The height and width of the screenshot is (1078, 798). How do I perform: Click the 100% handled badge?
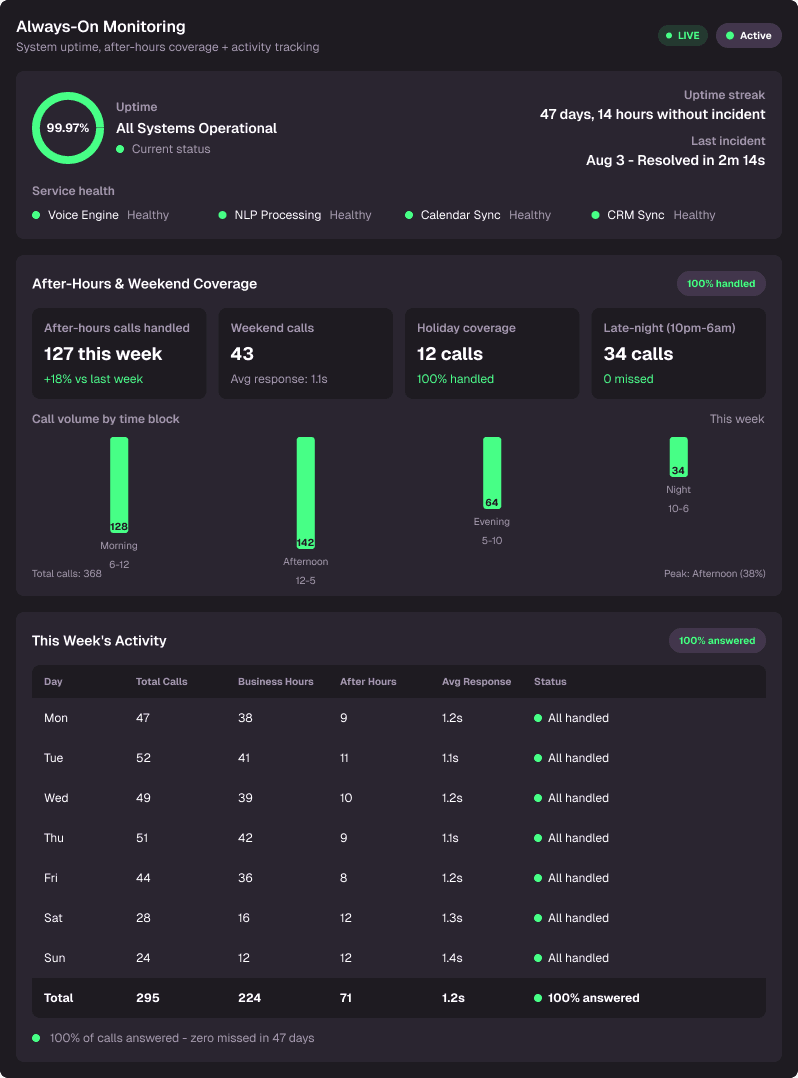point(721,284)
